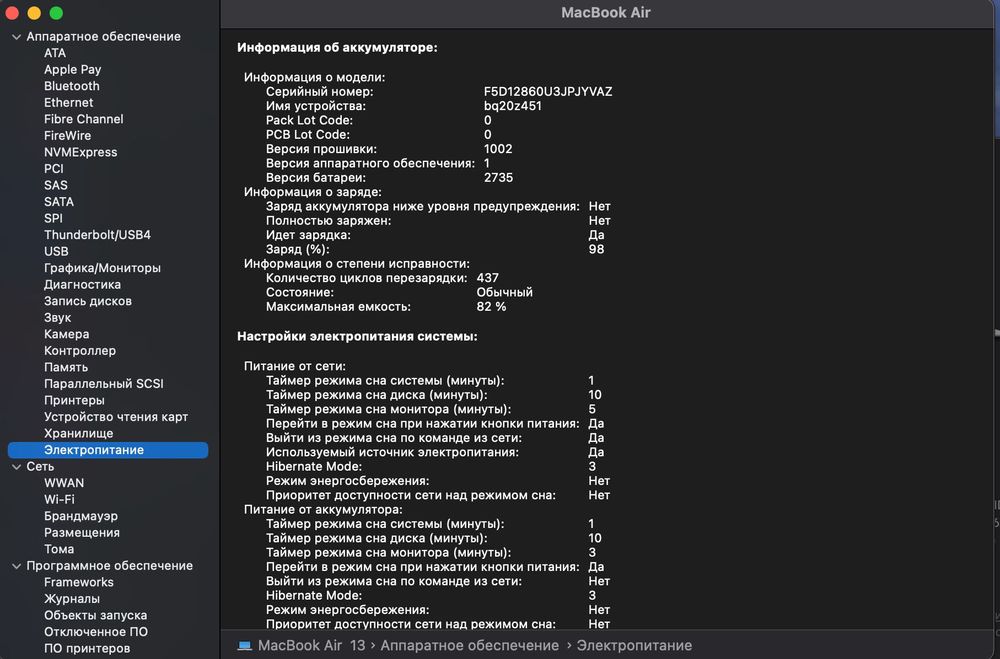Click MacBook Air 13 in the path bar
The height and width of the screenshot is (659, 1000).
pyautogui.click(x=311, y=645)
